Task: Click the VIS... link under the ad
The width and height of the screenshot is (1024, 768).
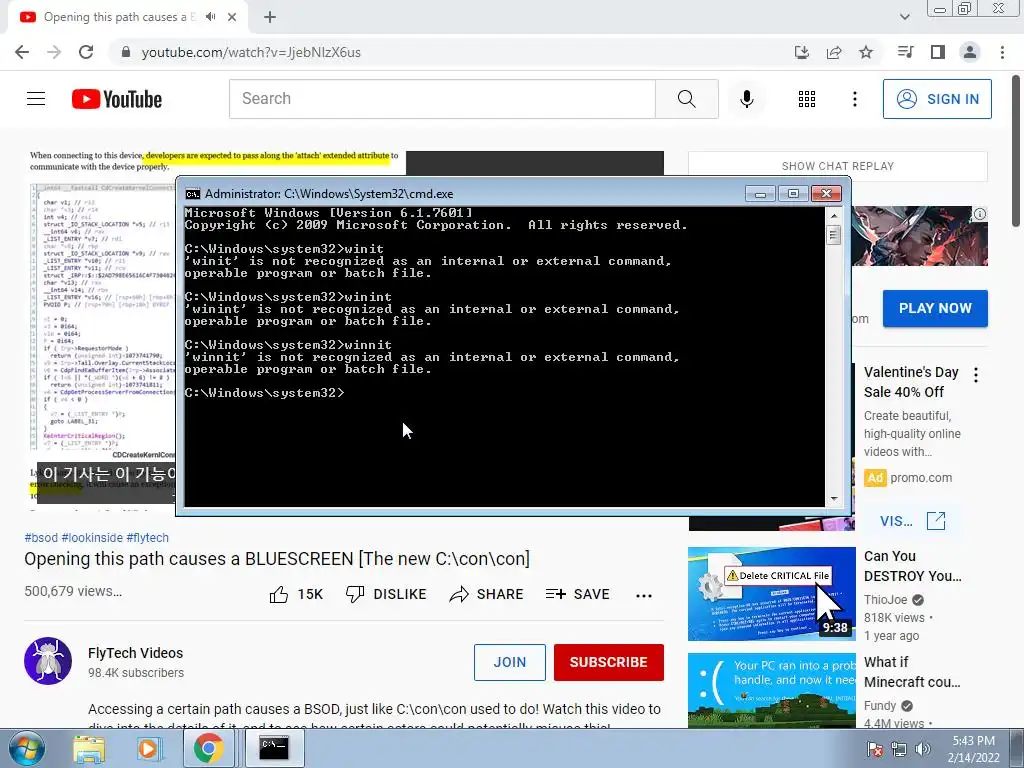Action: coord(896,521)
